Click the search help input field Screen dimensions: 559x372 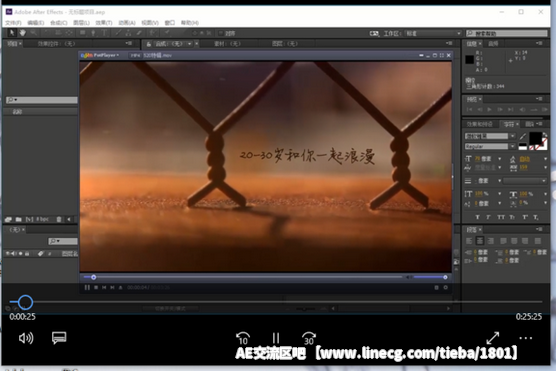pos(507,33)
